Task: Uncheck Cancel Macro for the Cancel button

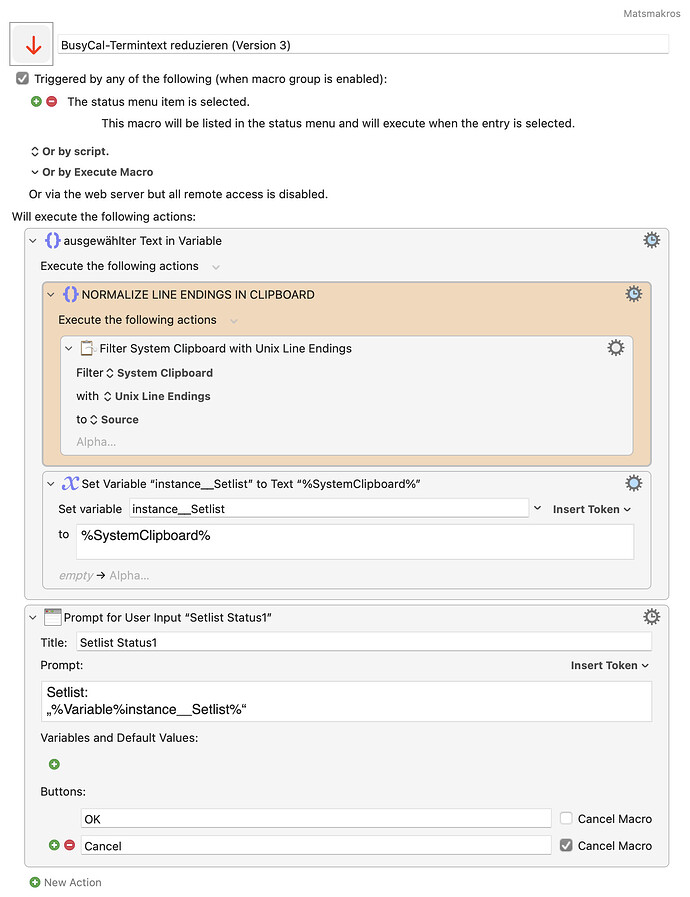Action: tap(567, 846)
